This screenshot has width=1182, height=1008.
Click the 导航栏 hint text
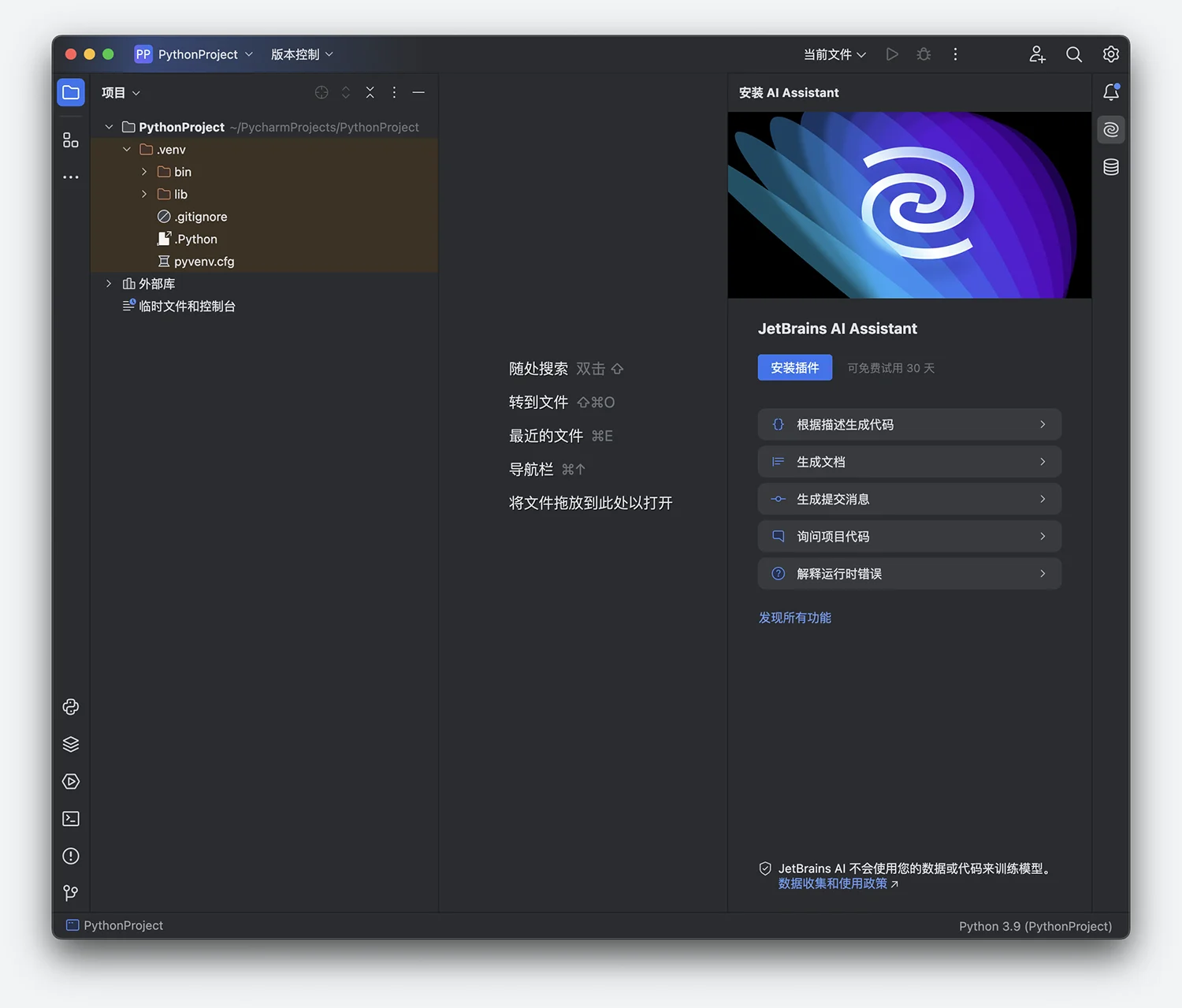point(531,470)
